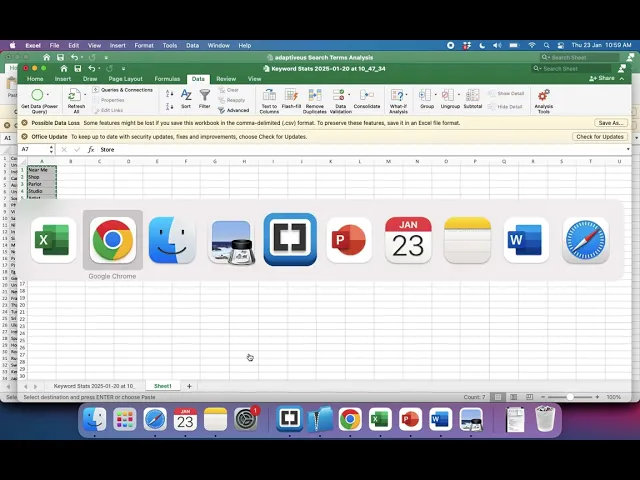Open Analysis Tools in ribbon
This screenshot has width=640, height=480.
tap(544, 101)
